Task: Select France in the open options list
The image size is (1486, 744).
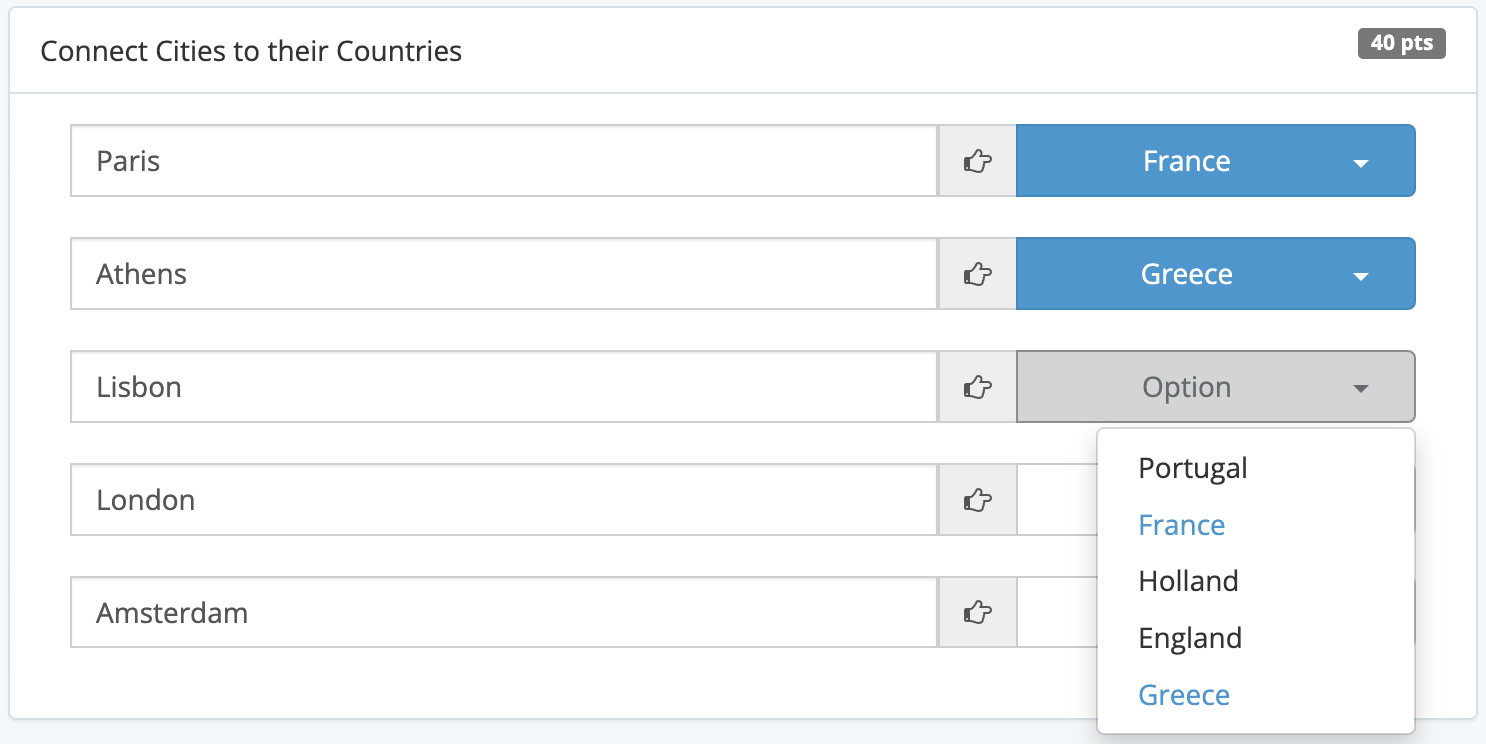Action: coord(1182,525)
